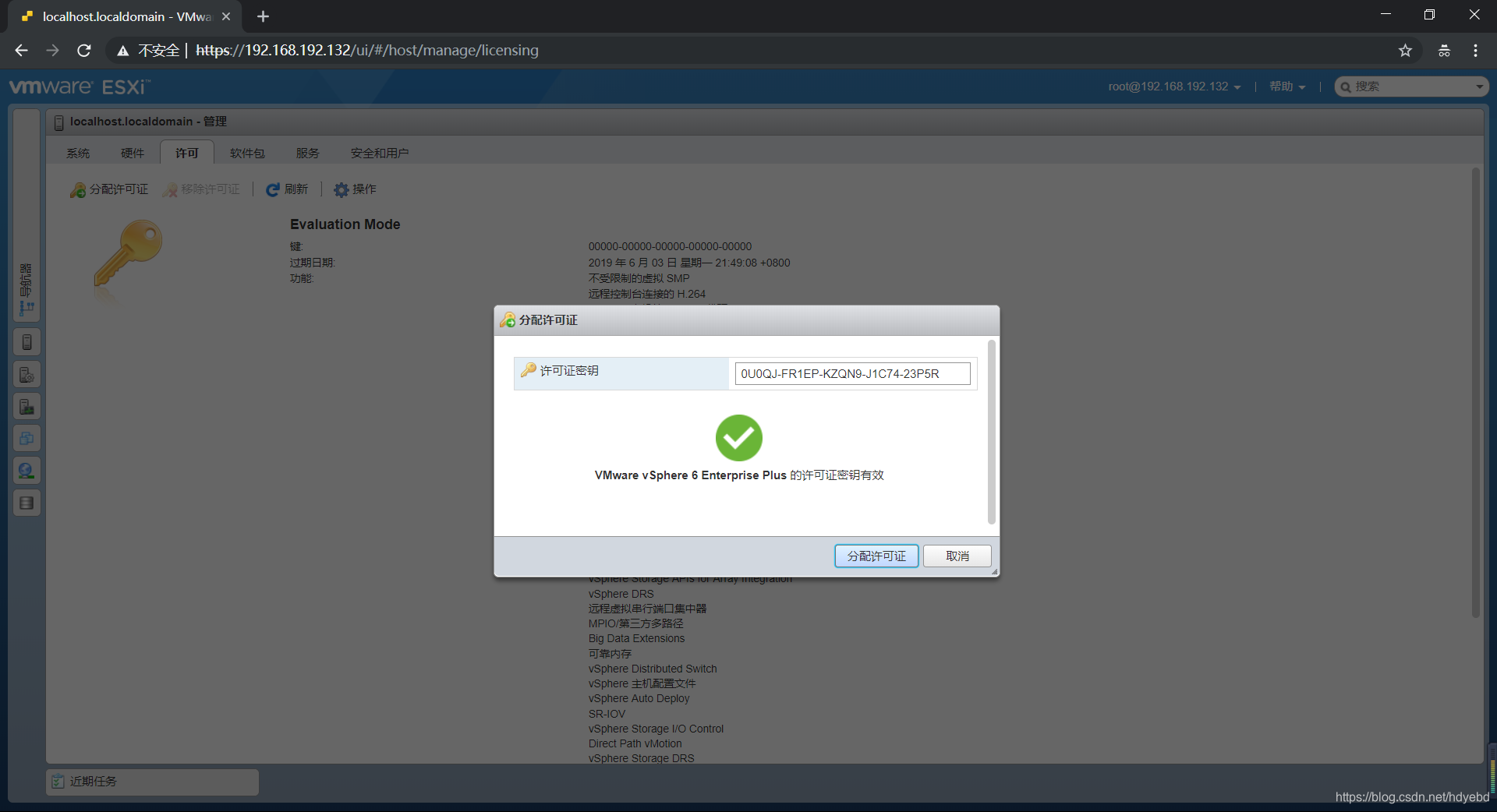Open the 近期任务 panel

pos(152,782)
